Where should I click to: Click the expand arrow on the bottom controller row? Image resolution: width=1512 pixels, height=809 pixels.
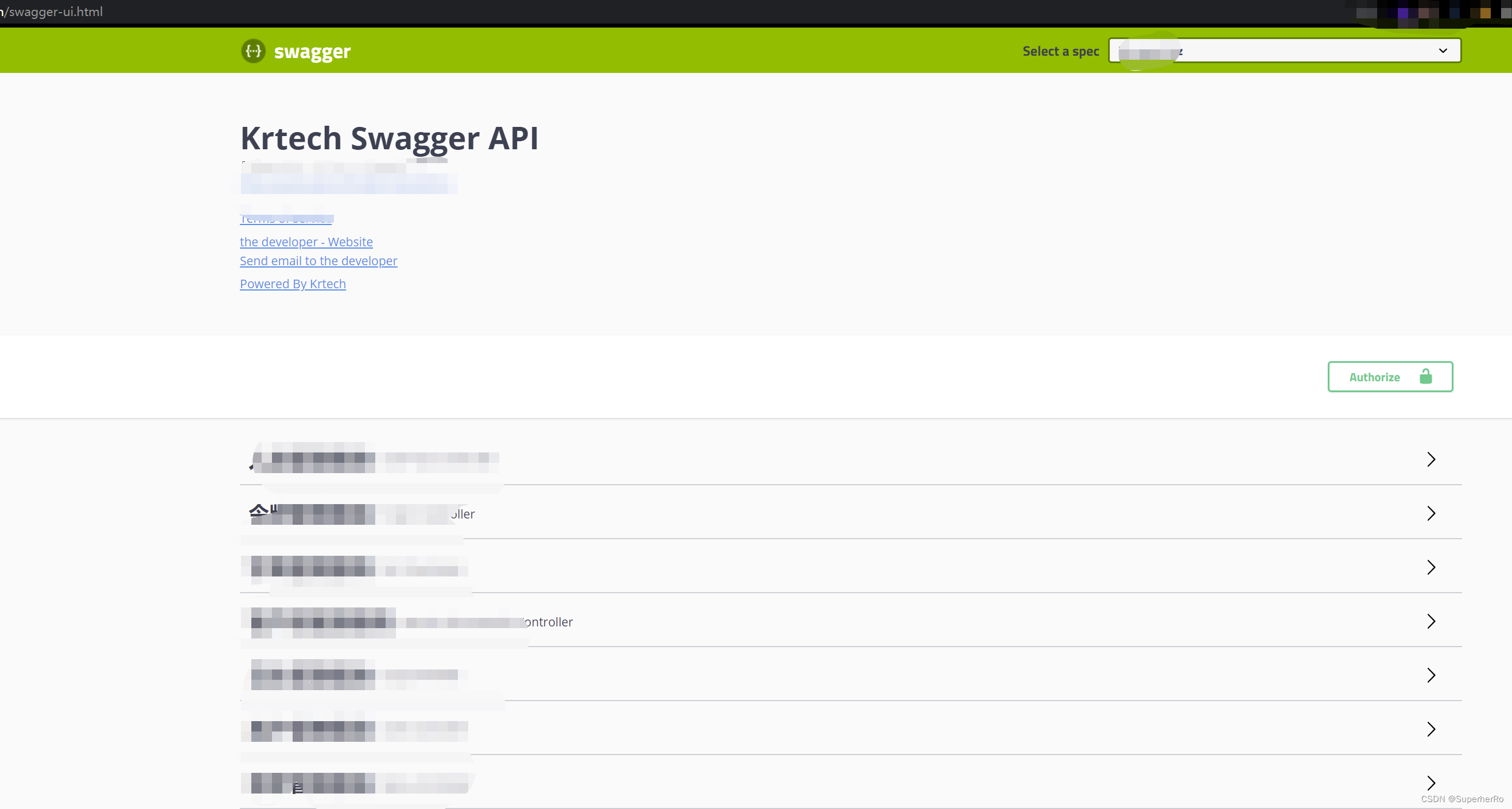[1431, 783]
